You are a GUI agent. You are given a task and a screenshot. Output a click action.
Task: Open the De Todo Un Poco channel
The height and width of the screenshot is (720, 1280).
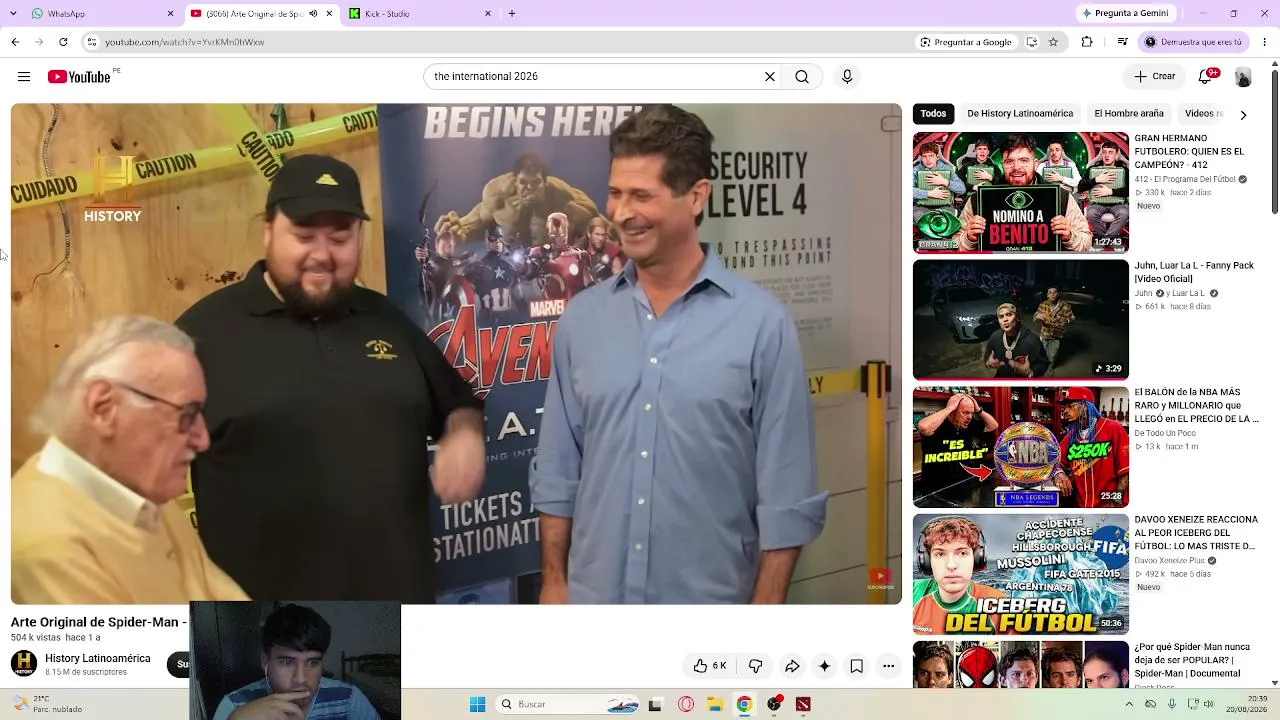[x=1165, y=433]
